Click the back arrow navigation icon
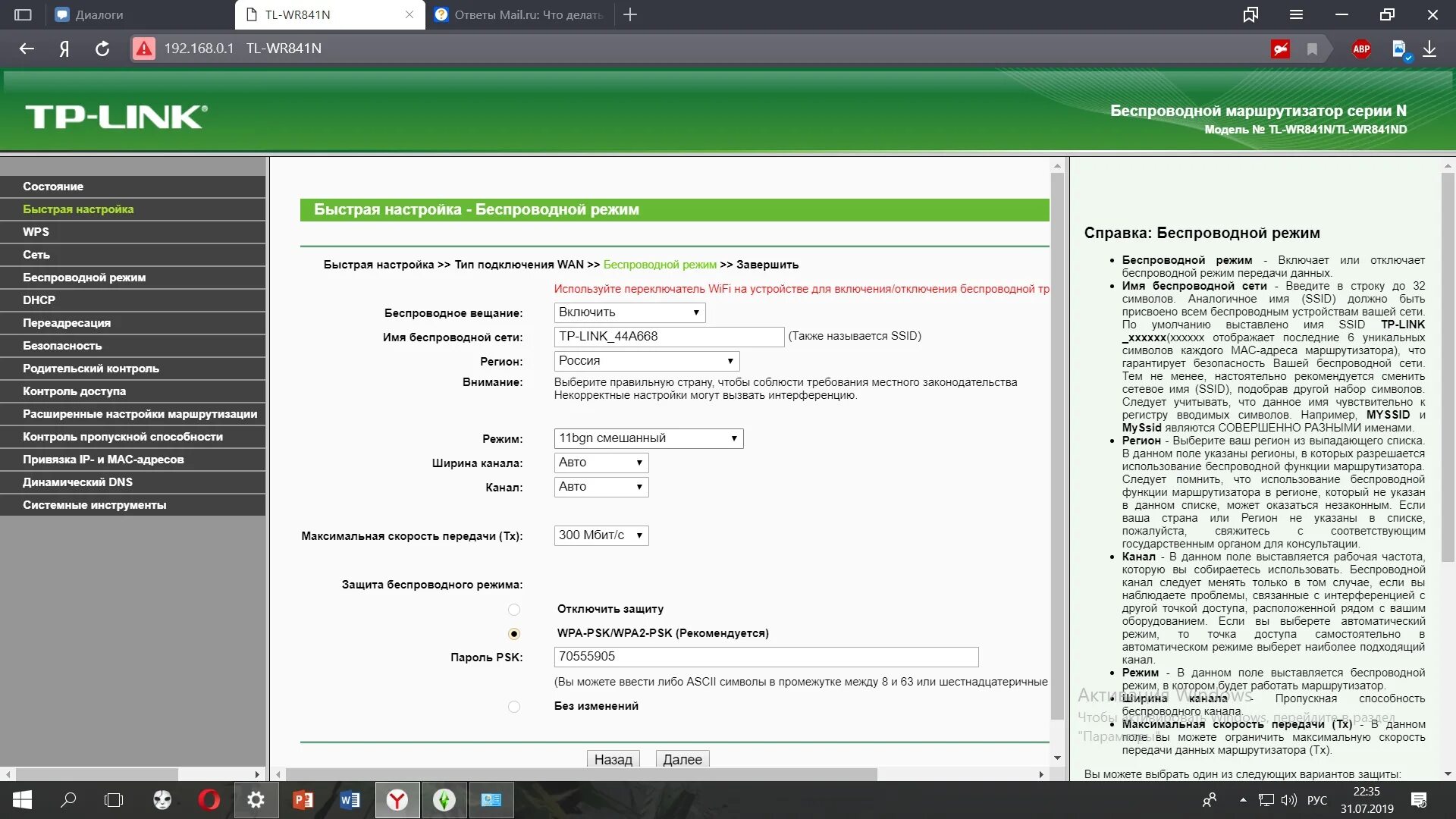1456x819 pixels. 27,49
